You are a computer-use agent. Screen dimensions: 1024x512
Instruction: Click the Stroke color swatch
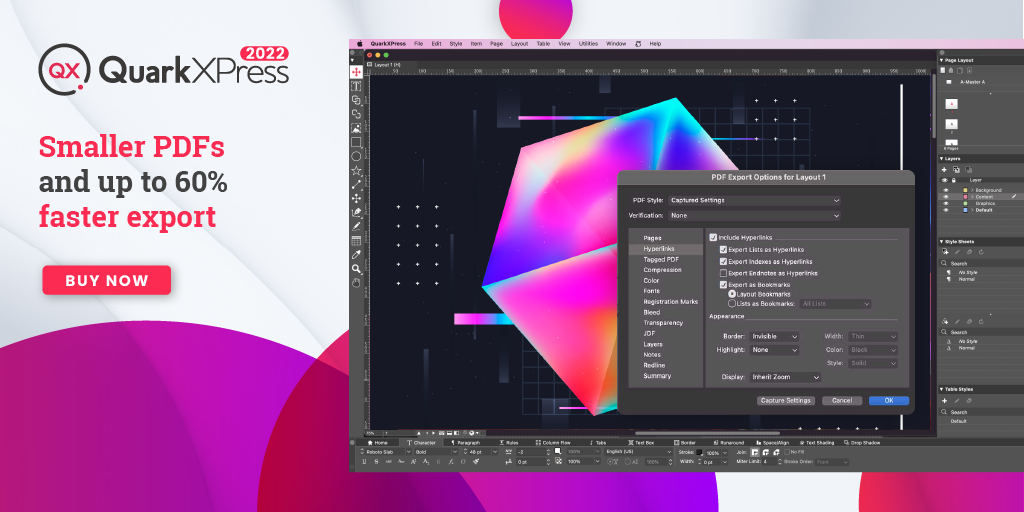(699, 452)
